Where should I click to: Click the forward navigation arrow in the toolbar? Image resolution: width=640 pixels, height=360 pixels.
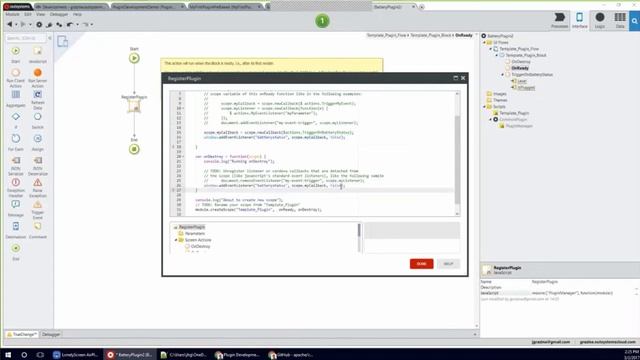[x=23, y=24]
